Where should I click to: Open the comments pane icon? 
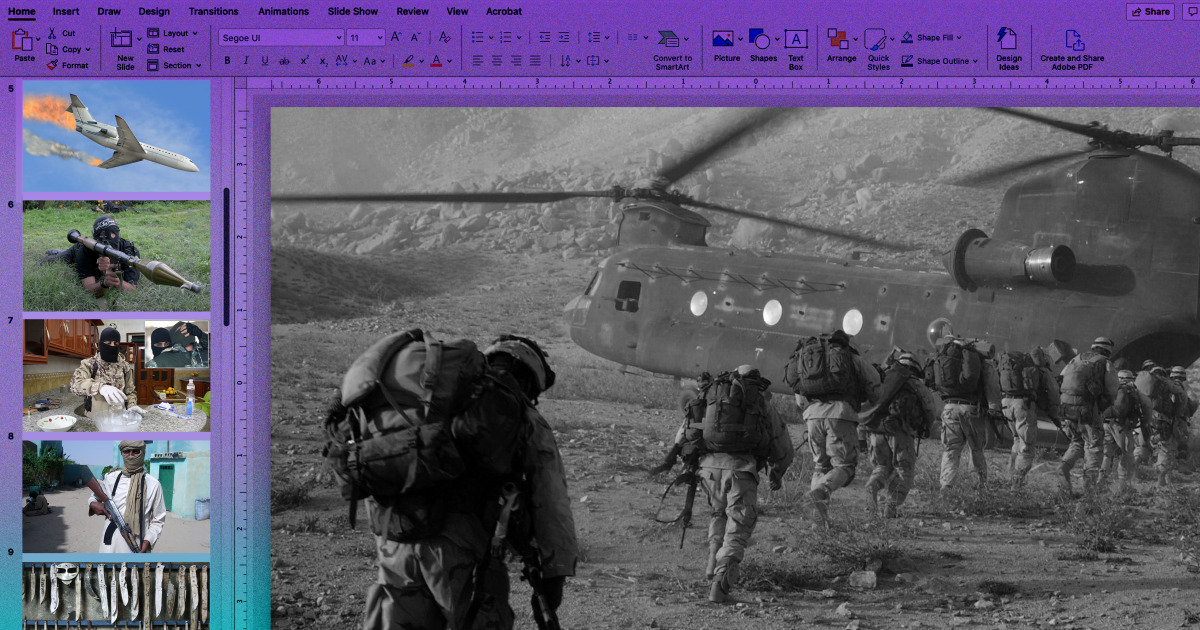1191,12
